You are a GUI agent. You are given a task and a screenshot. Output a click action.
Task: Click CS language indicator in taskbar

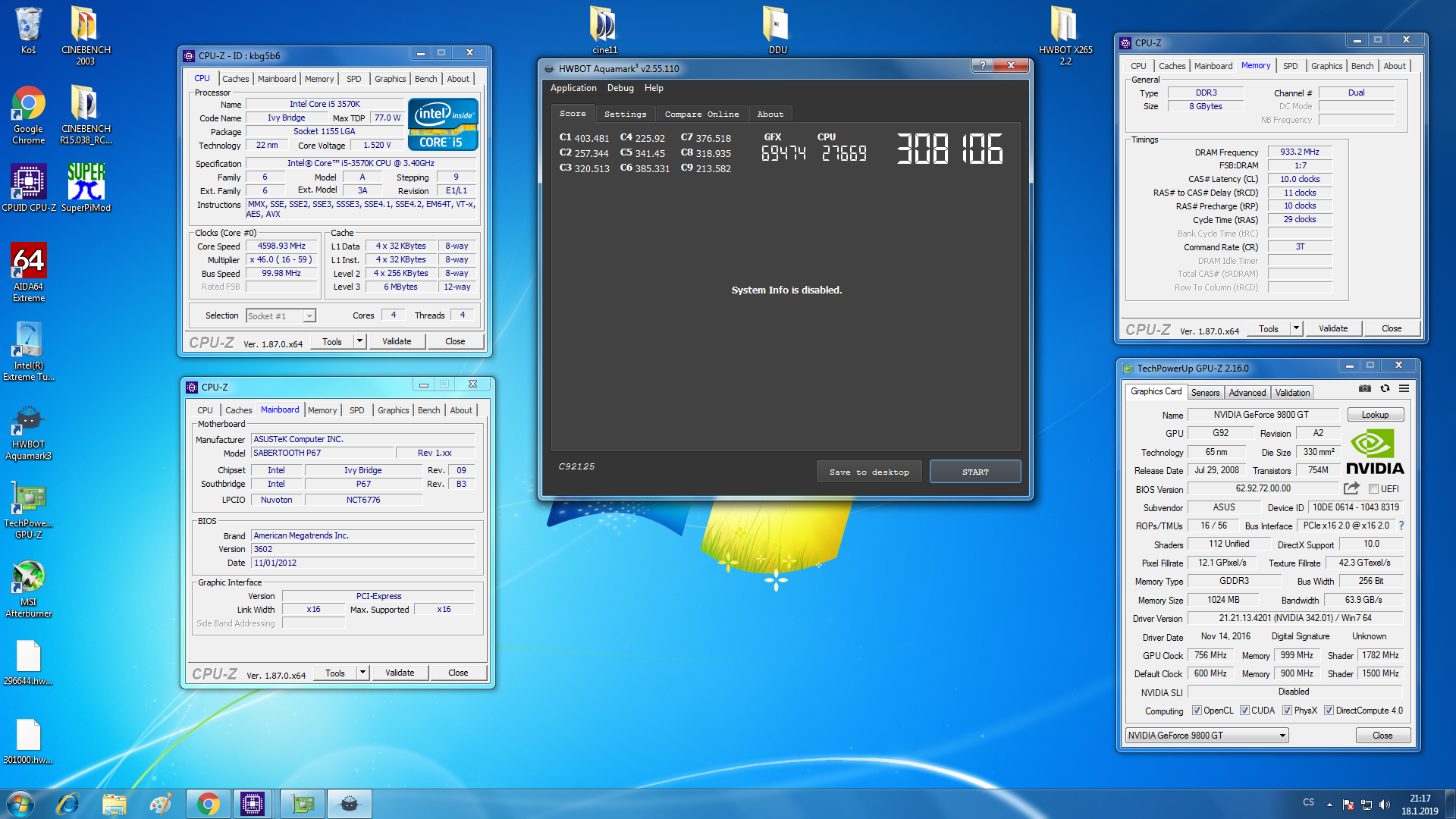click(1308, 802)
